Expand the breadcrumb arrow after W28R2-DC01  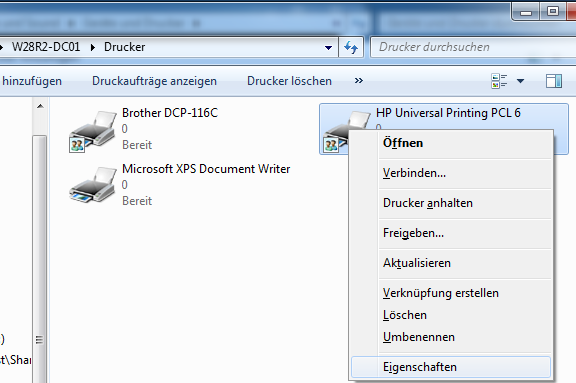click(93, 47)
